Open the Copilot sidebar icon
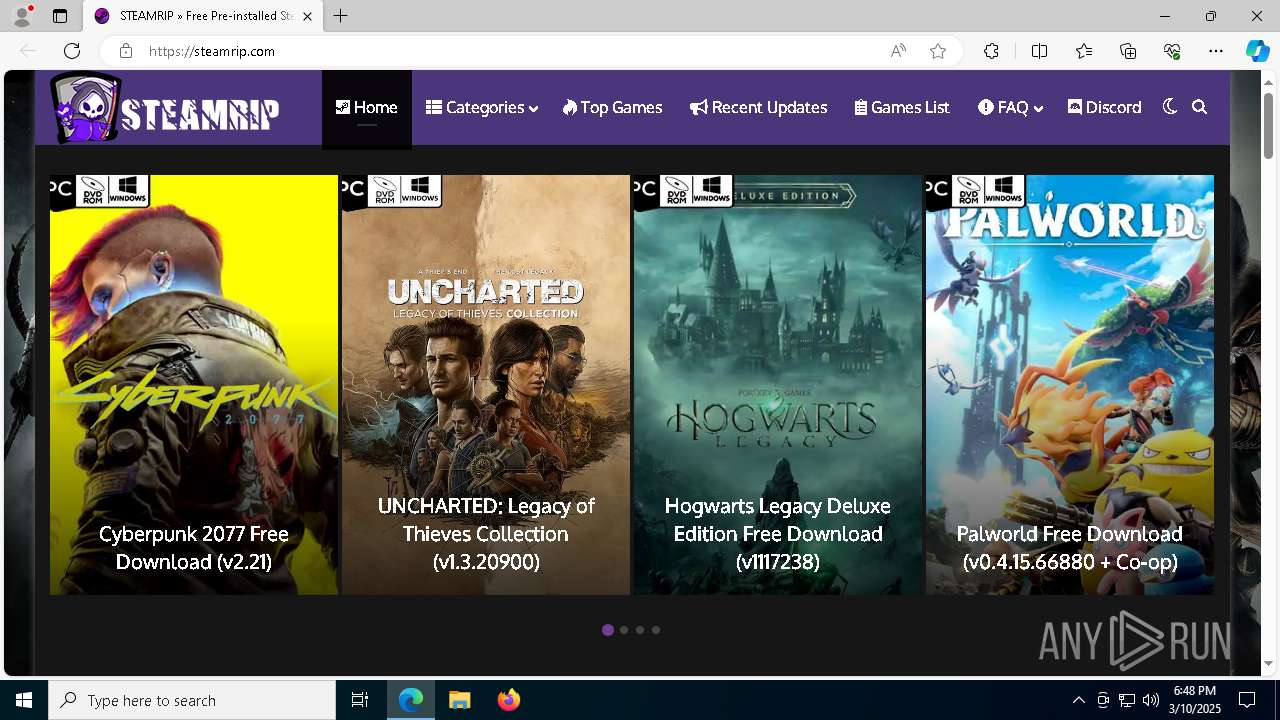The width and height of the screenshot is (1280, 720). [1257, 51]
